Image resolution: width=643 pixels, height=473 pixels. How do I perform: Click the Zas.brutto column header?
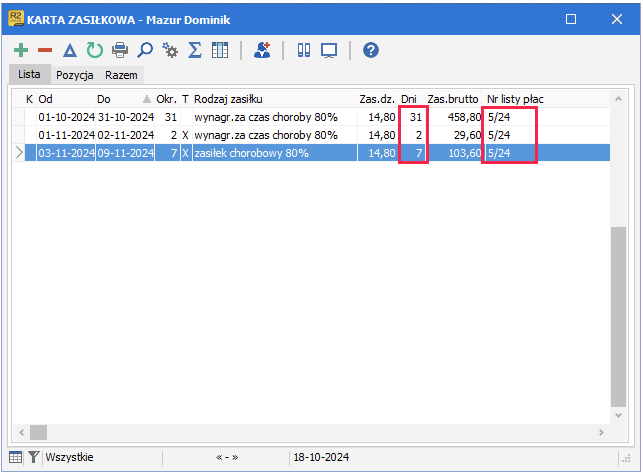point(453,99)
